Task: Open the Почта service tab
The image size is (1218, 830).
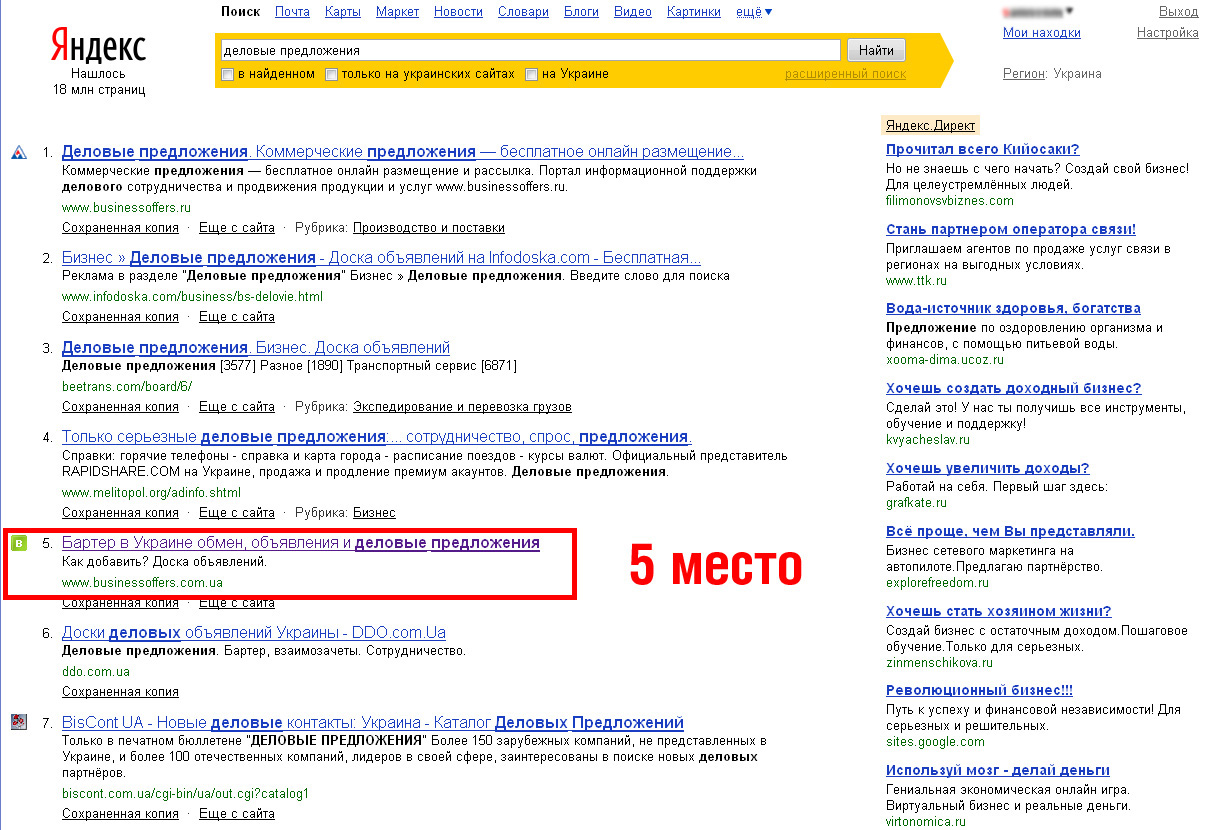Action: point(292,12)
